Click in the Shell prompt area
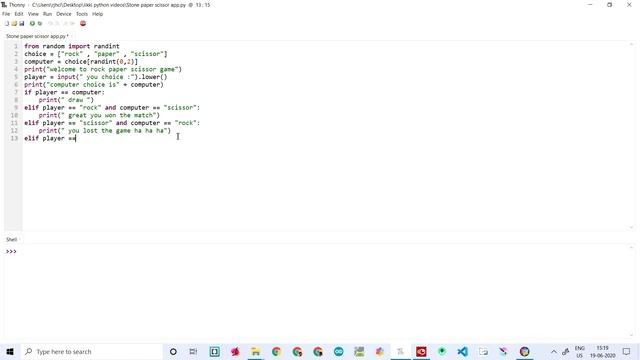 [x=318, y=290]
